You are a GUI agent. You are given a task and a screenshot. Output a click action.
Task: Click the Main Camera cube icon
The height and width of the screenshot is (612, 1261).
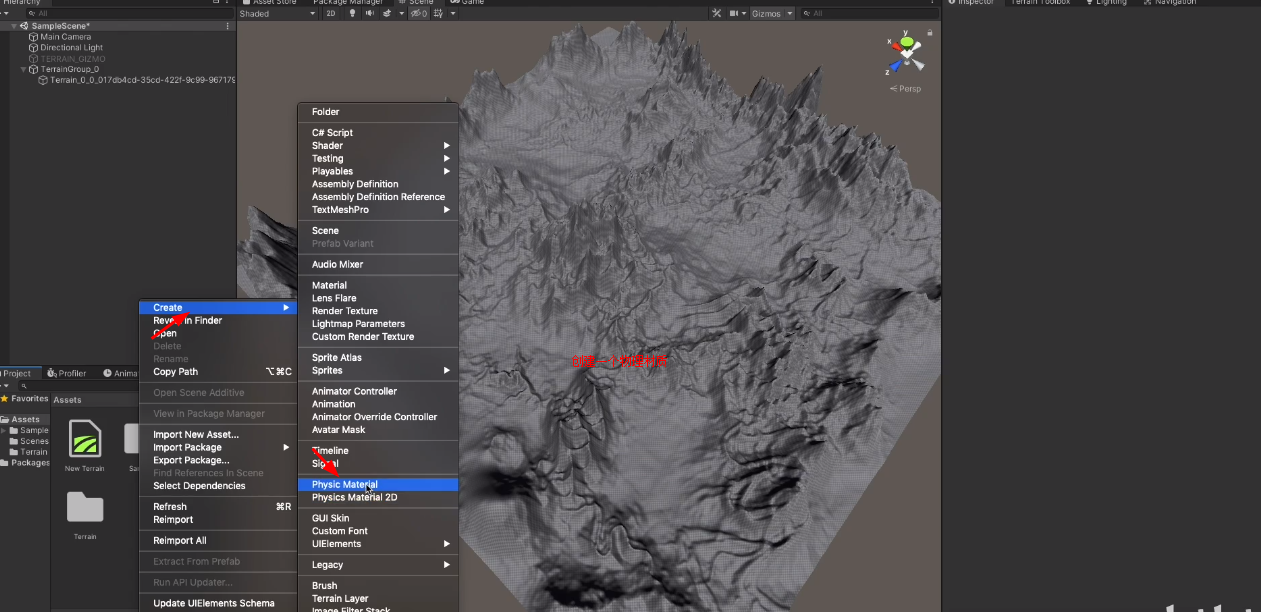(33, 37)
